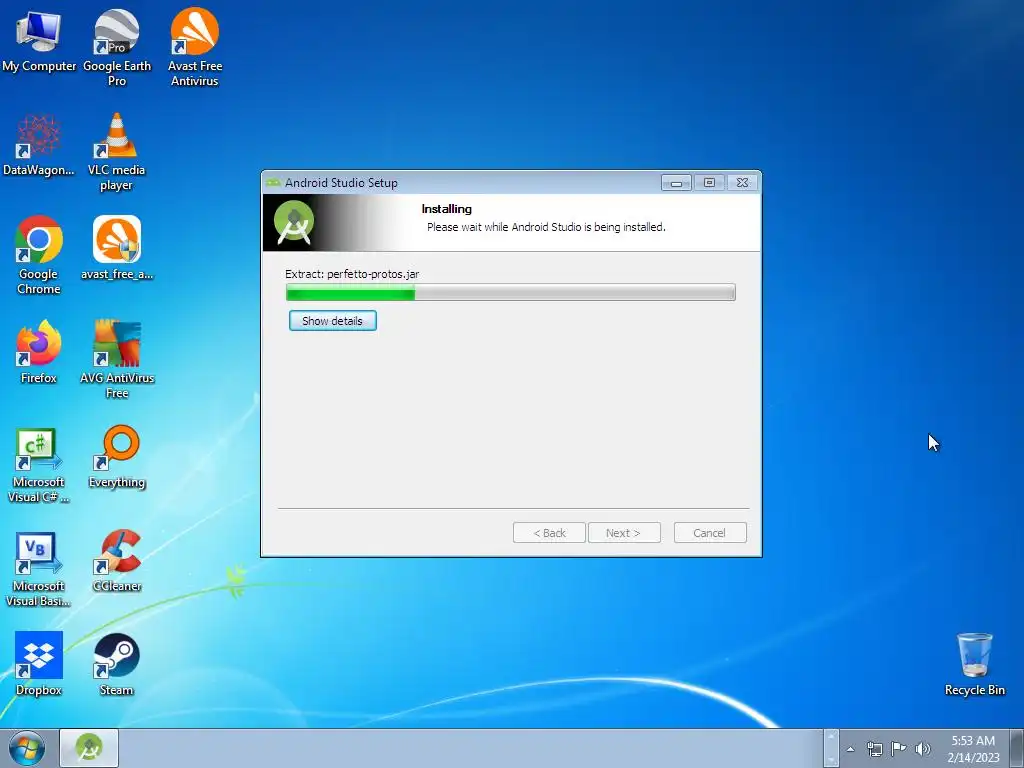Viewport: 1024px width, 768px height.
Task: Close the Android Studio Setup window
Action: pos(743,183)
